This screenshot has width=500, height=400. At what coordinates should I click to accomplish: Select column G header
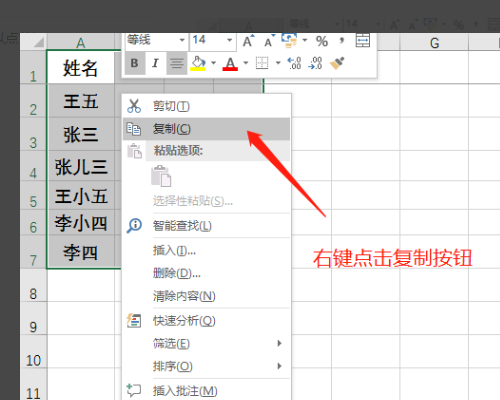tap(434, 43)
